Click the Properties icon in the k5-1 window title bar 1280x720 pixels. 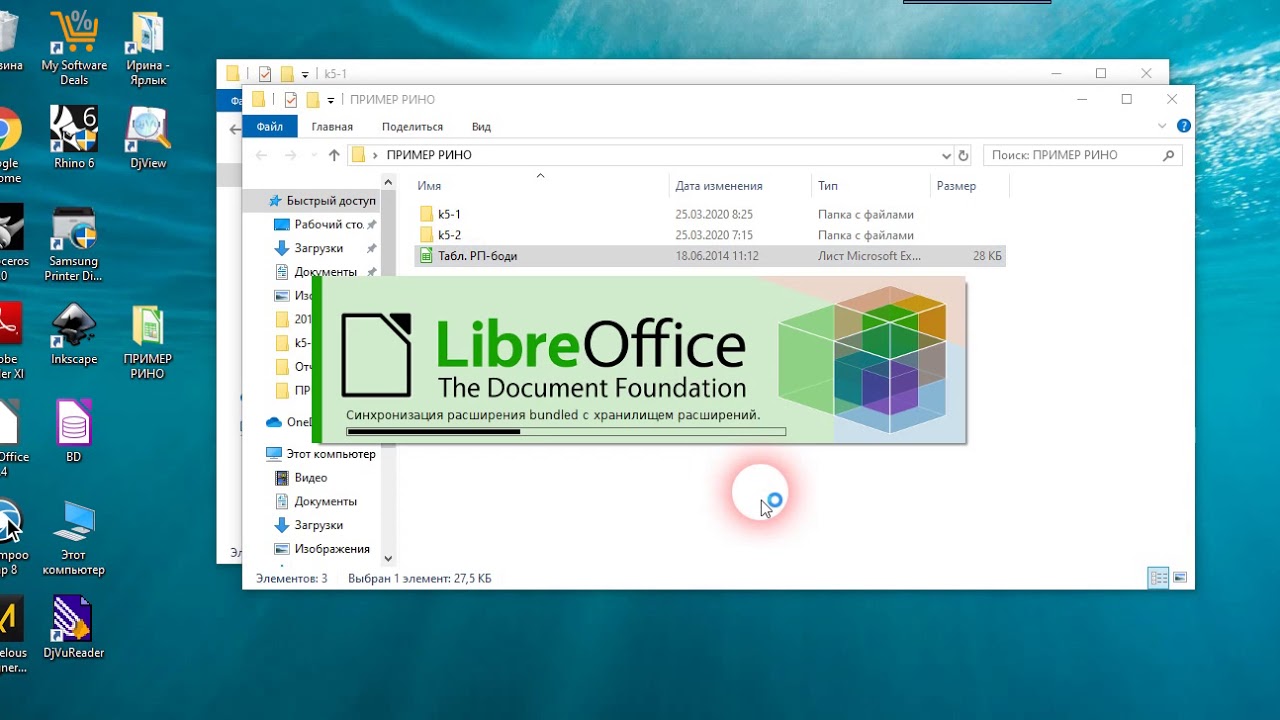[x=264, y=73]
